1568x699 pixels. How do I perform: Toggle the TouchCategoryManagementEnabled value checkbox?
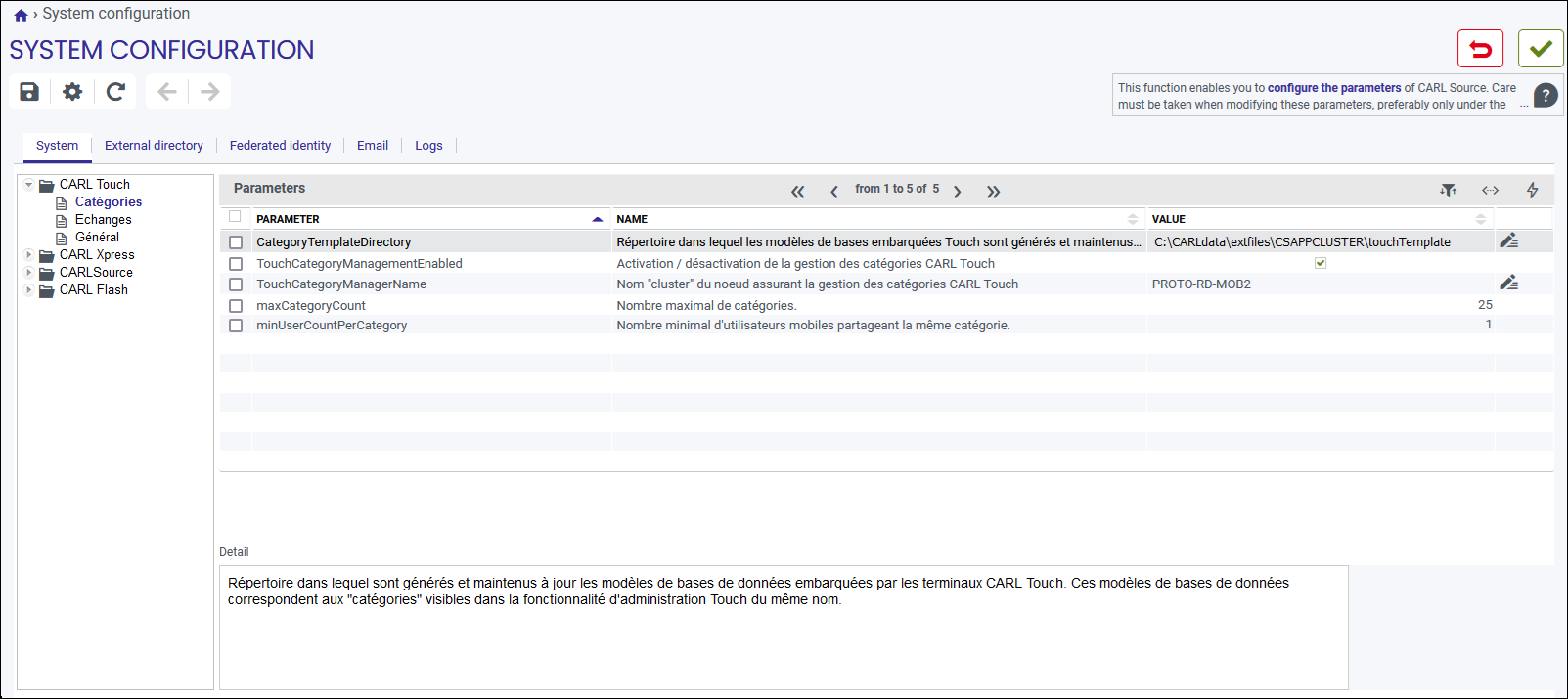pos(1321,263)
